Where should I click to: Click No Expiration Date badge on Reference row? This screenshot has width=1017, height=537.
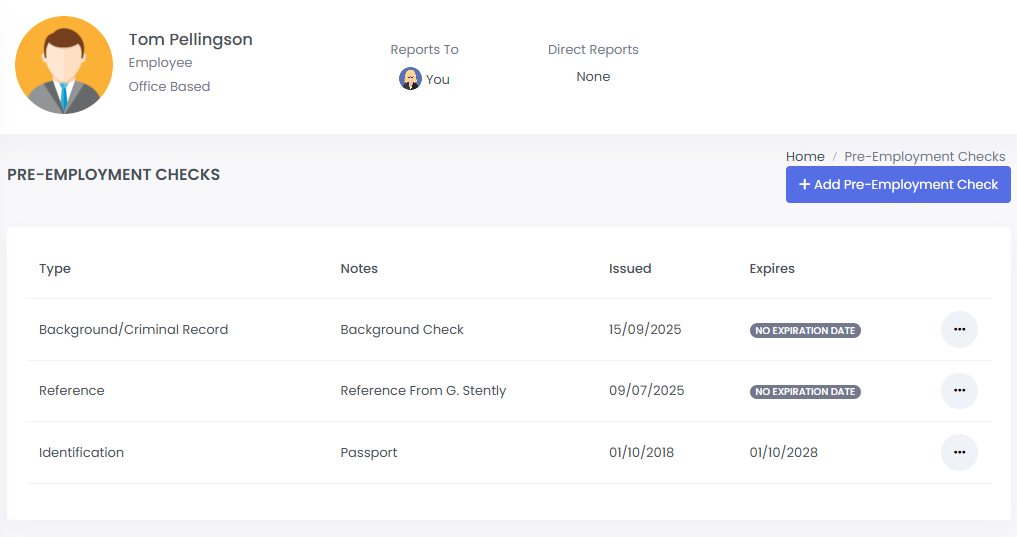805,391
